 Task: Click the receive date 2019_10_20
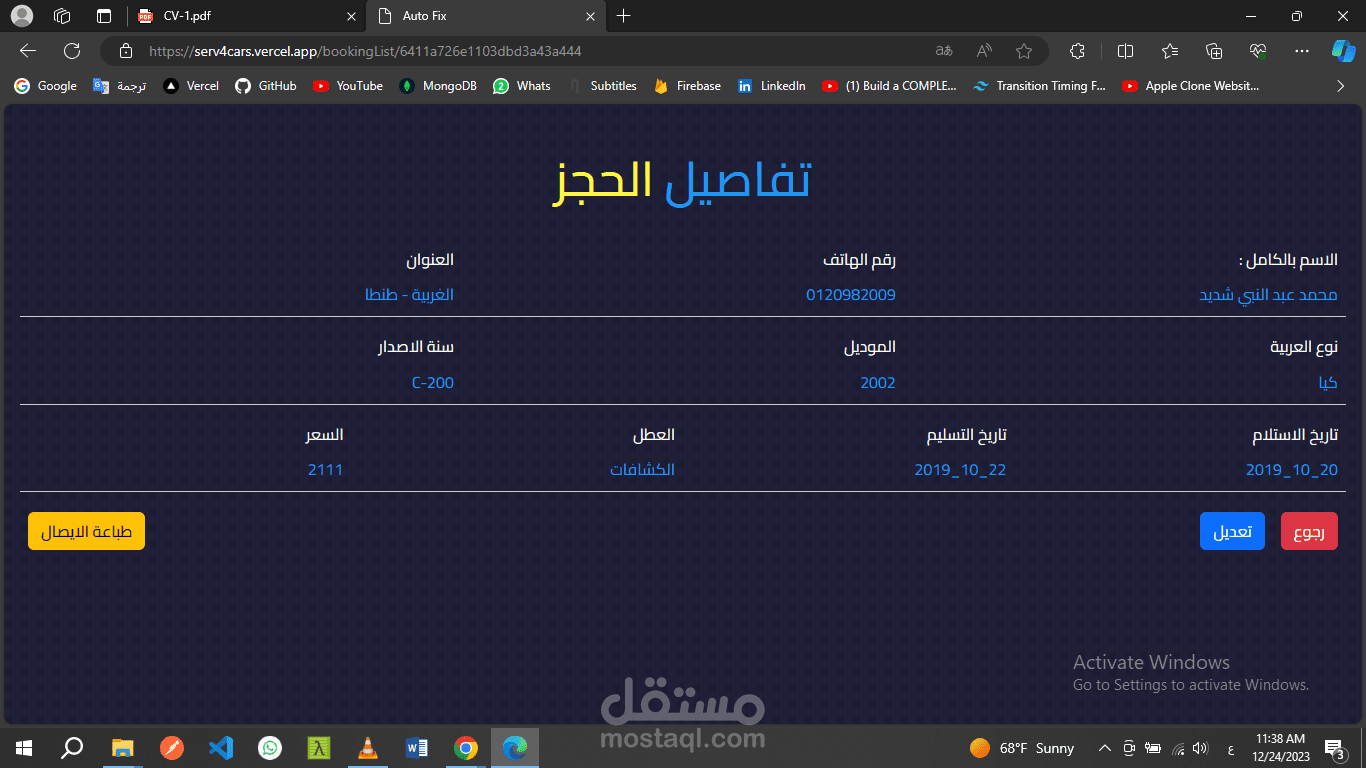tap(1292, 470)
